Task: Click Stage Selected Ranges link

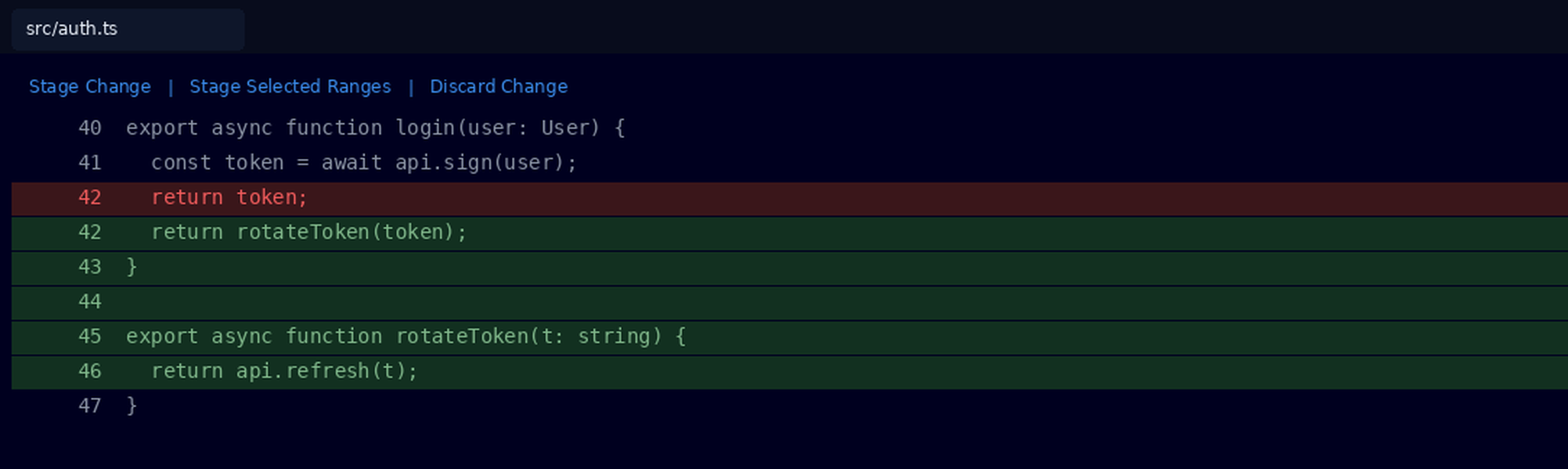Action: pyautogui.click(x=290, y=86)
